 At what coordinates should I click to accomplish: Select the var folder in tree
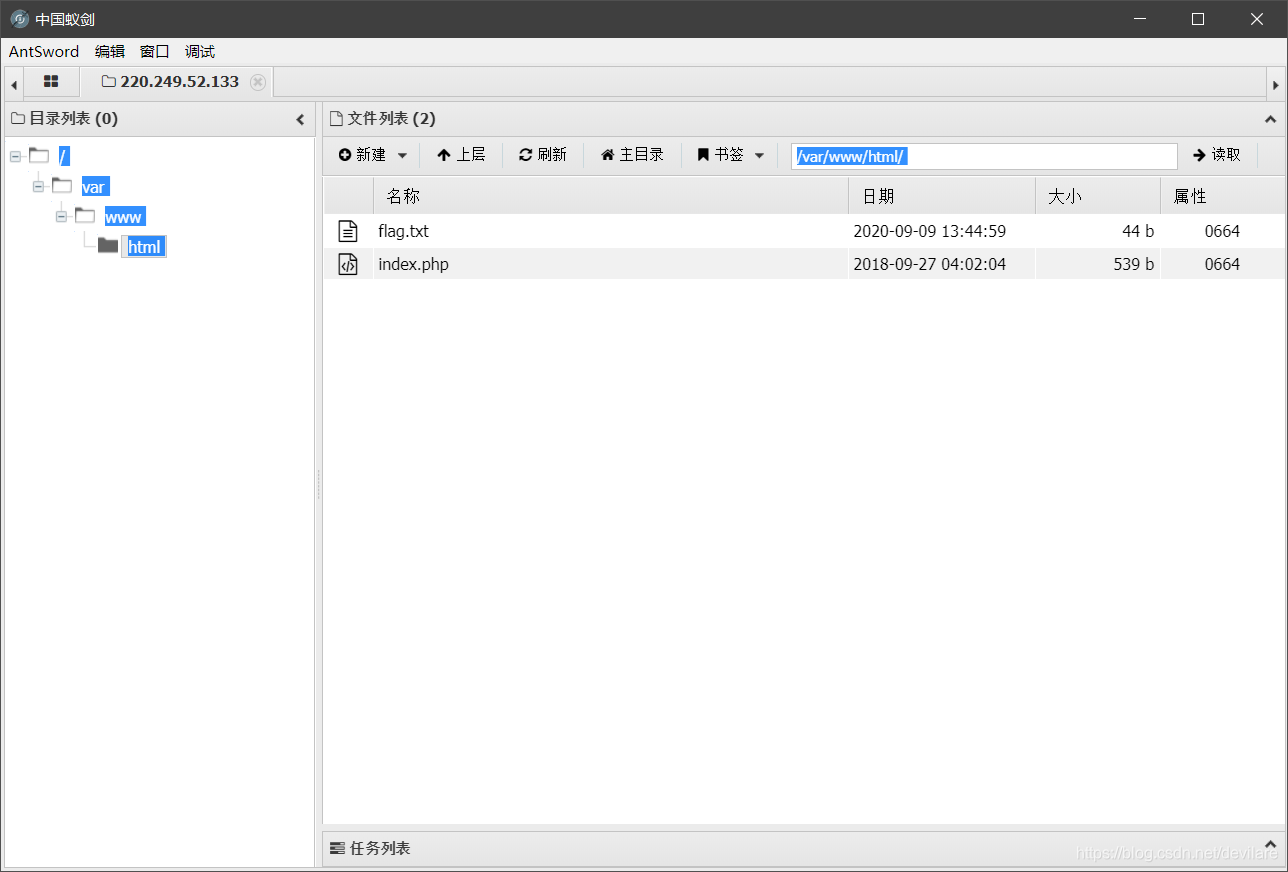tap(94, 187)
